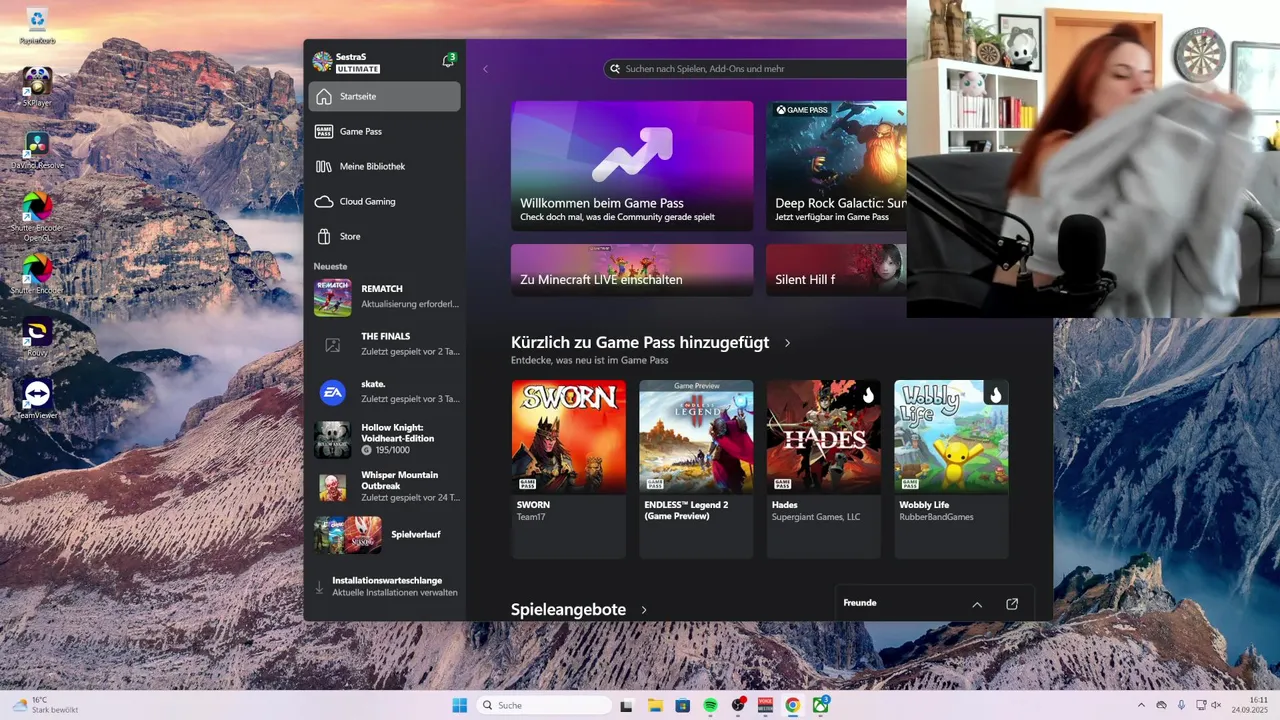Viewport: 1280px width, 720px height.
Task: Click the EA skate. game icon
Action: [x=333, y=393]
